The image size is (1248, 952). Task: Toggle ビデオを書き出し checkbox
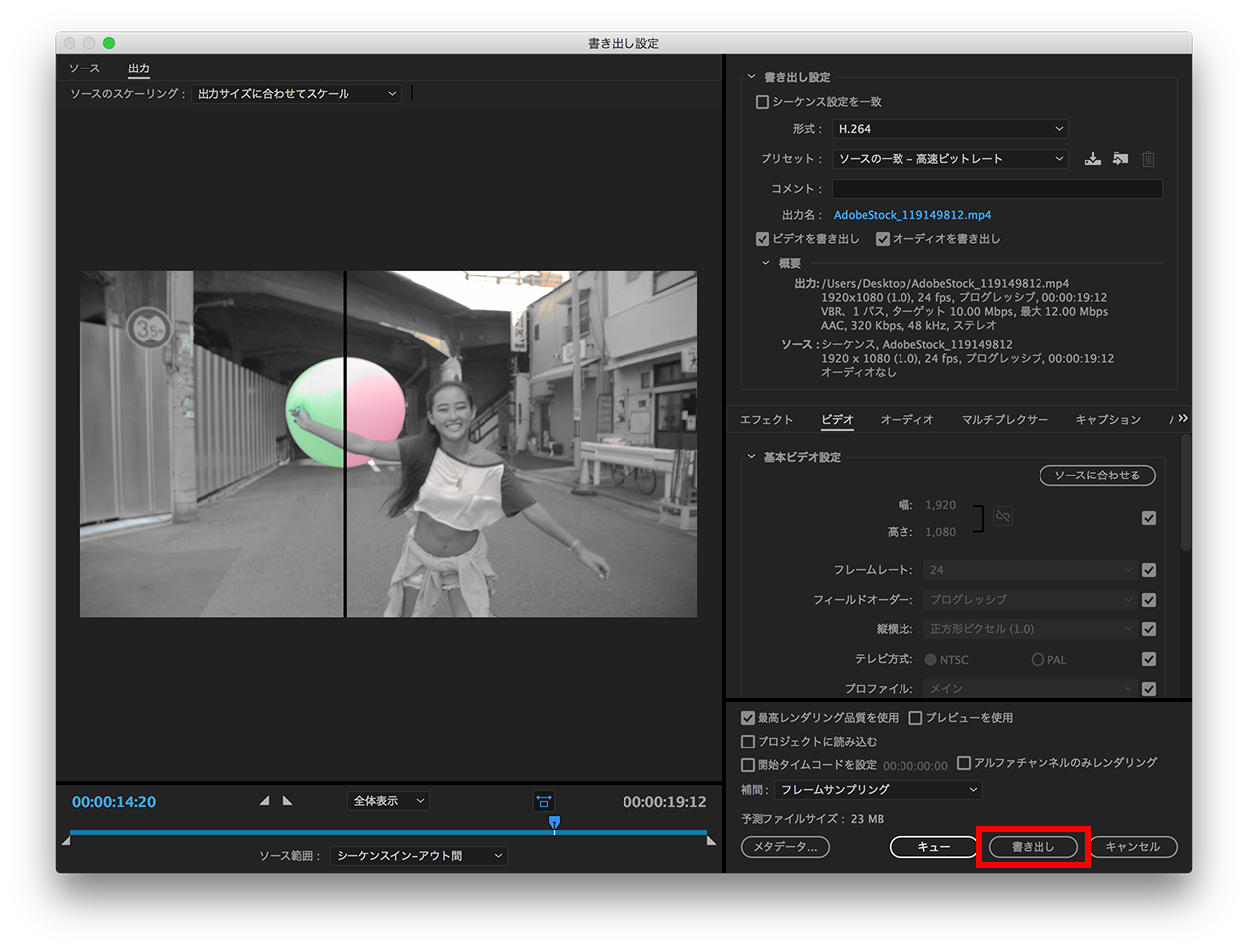763,239
